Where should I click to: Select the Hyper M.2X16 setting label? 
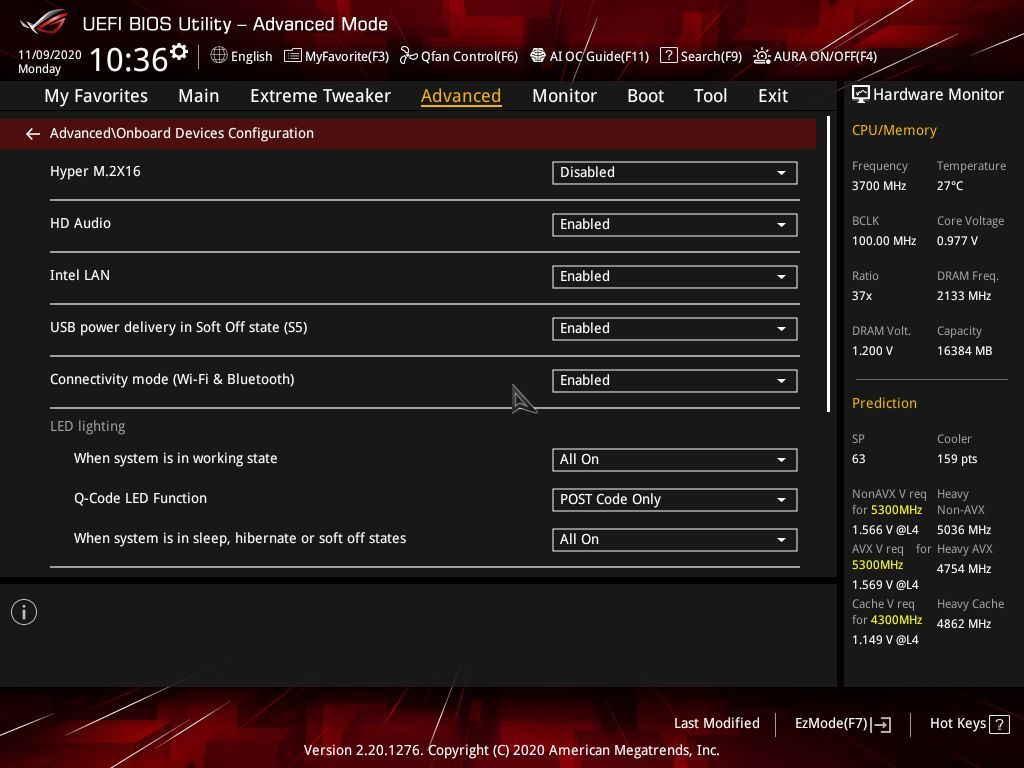[95, 171]
